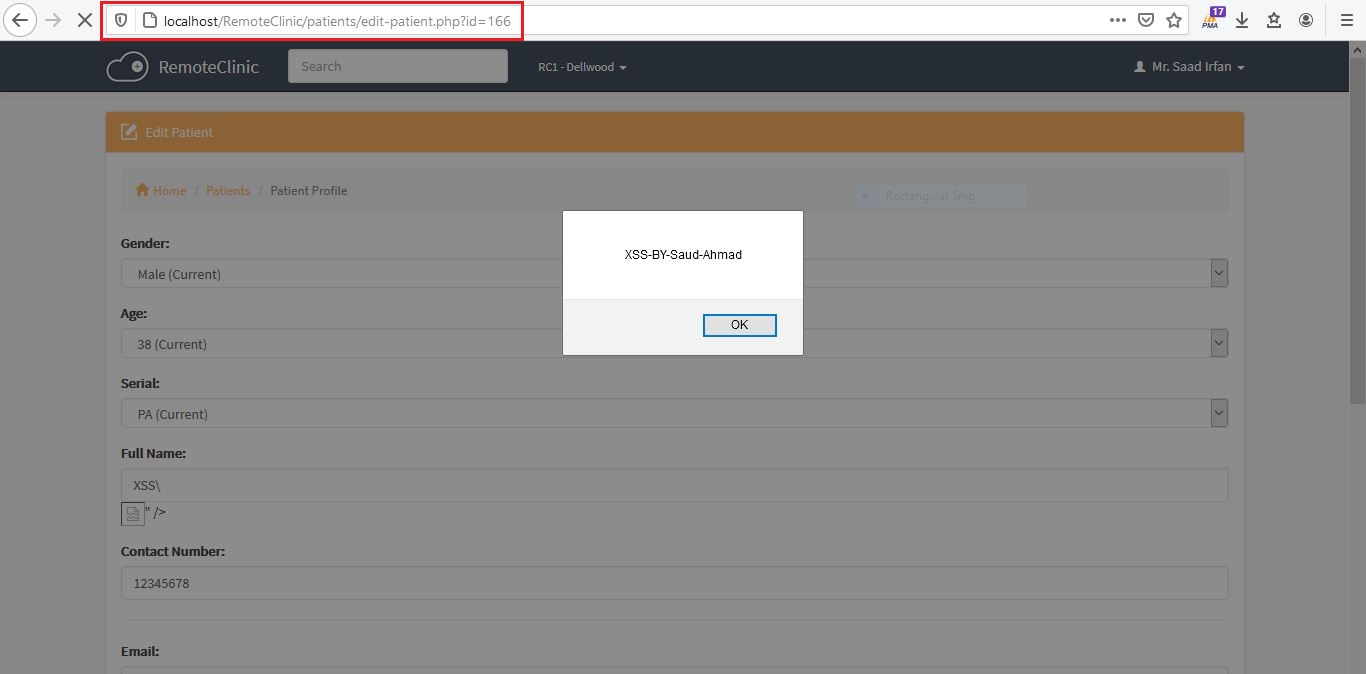Click Patient Profile breadcrumb text

(309, 190)
